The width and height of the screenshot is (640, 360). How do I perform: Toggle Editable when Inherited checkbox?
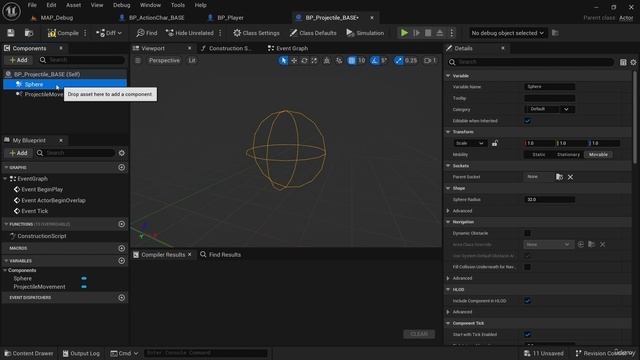527,121
